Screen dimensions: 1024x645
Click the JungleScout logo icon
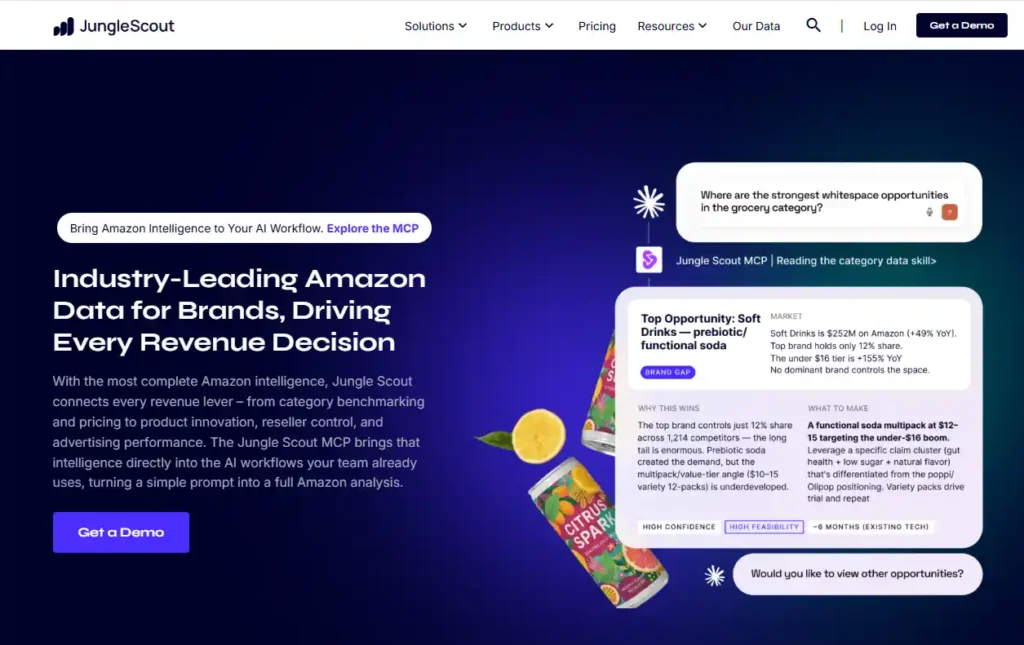[63, 27]
